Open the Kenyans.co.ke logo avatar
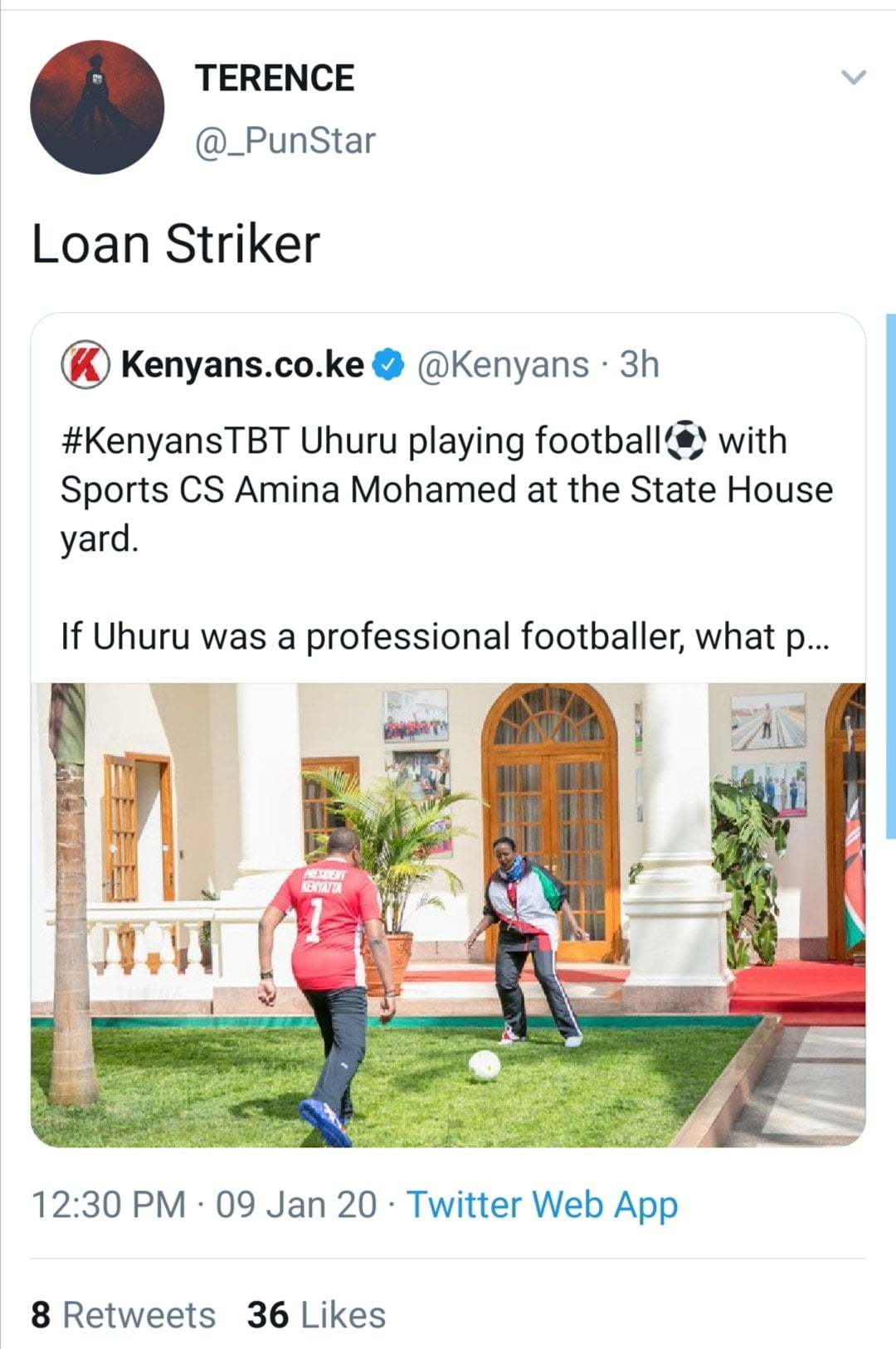Viewport: 896px width, 1349px height. 85,365
